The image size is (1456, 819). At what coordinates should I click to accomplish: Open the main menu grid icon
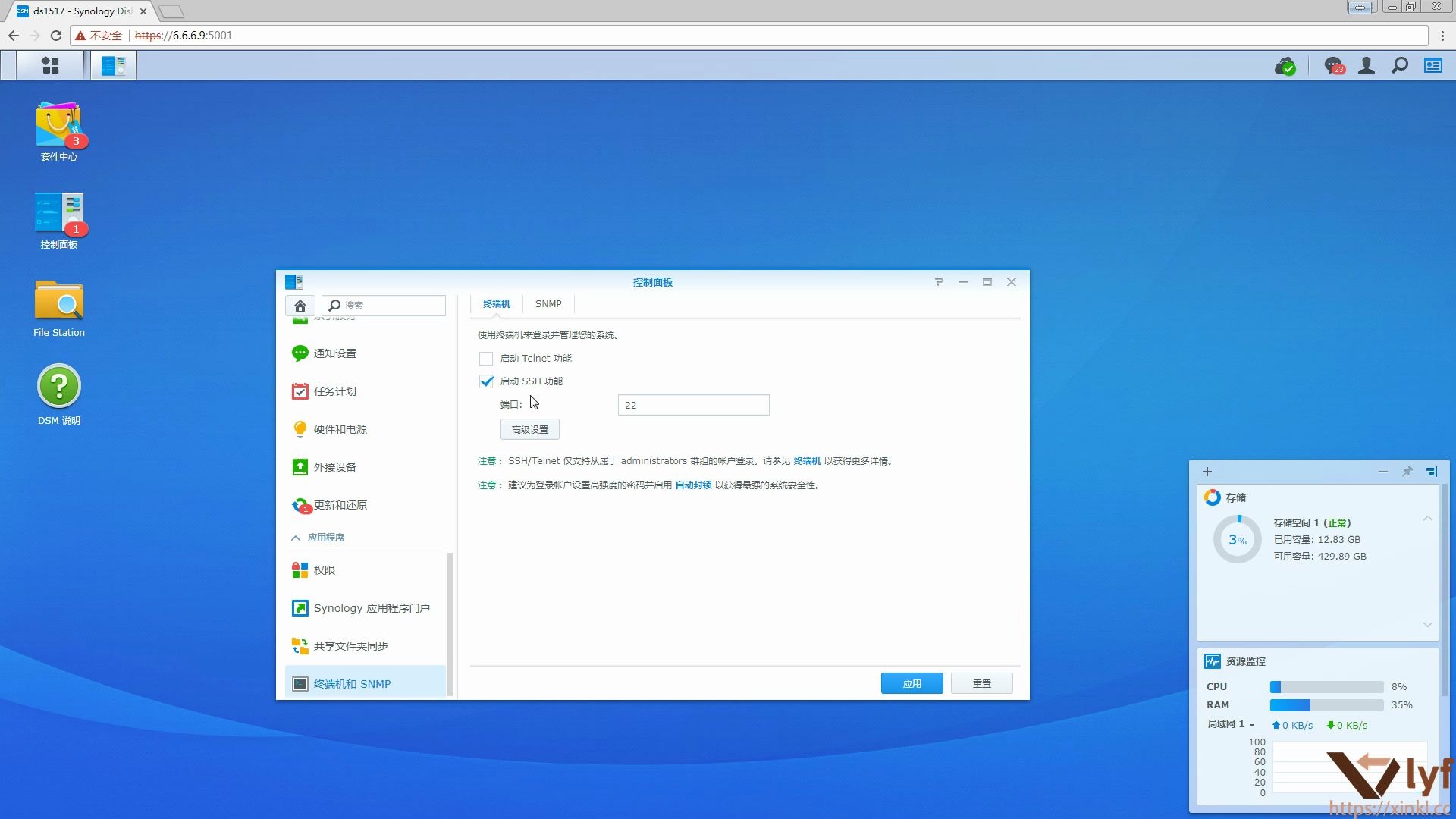pyautogui.click(x=49, y=65)
